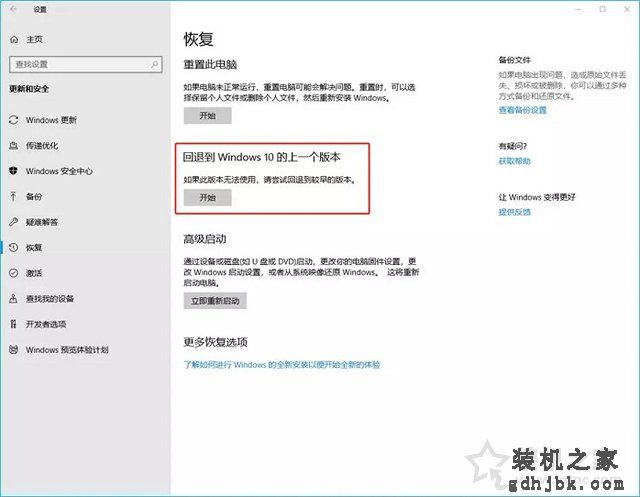The width and height of the screenshot is (640, 497).
Task: Click the 恢复 history clock icon
Action: click(x=13, y=247)
